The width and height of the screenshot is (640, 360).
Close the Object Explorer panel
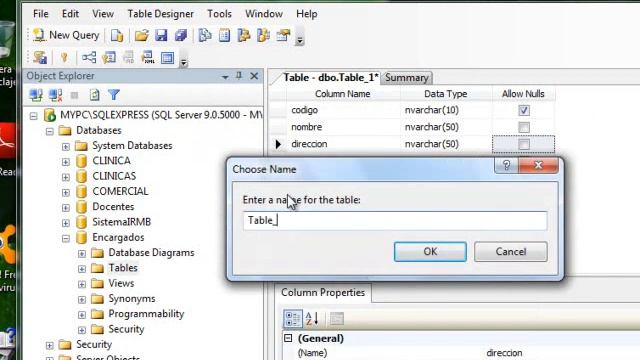coord(254,76)
